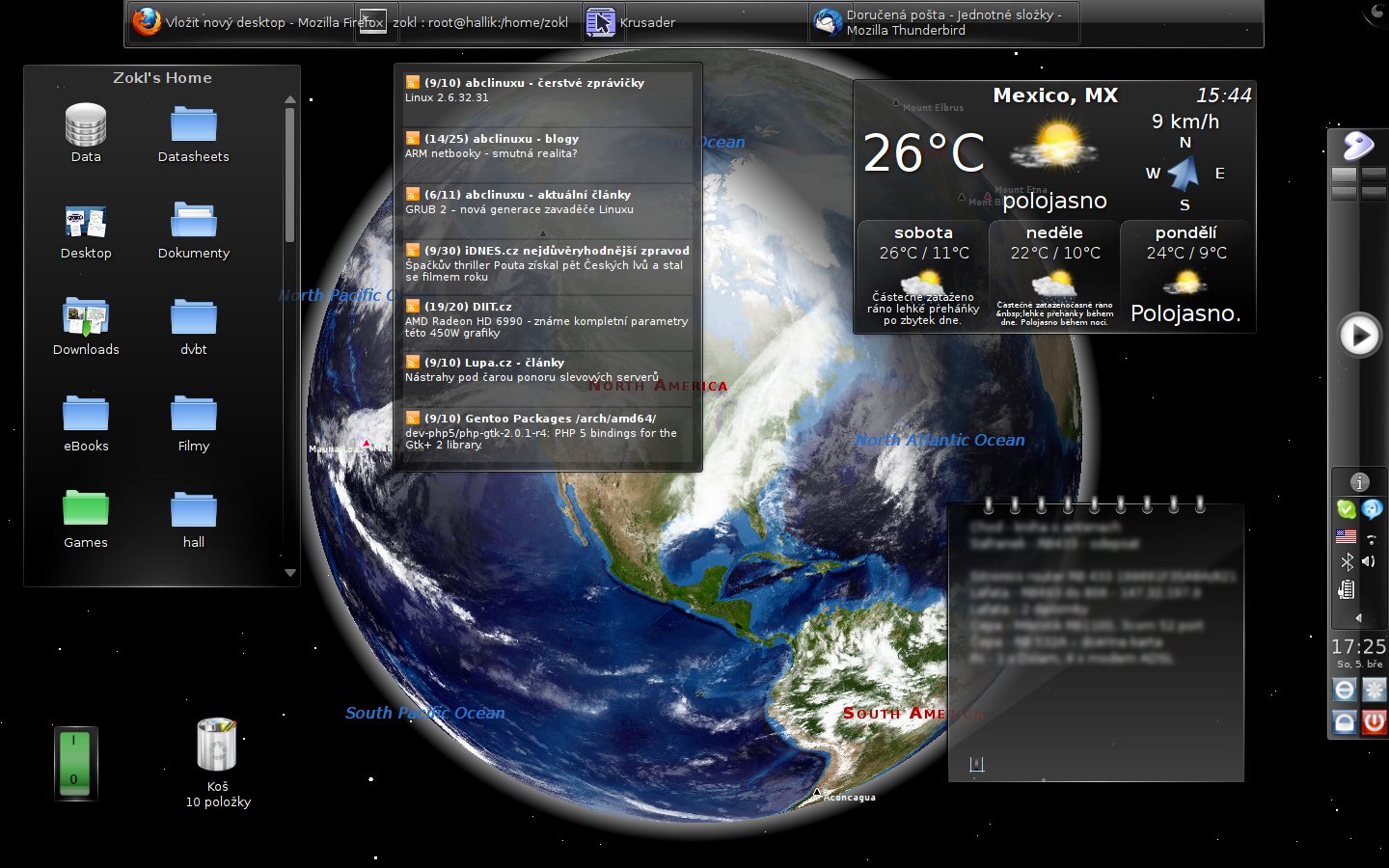1389x868 pixels.
Task: Switch to Thunderbird mail in taskbar
Action: point(943,22)
